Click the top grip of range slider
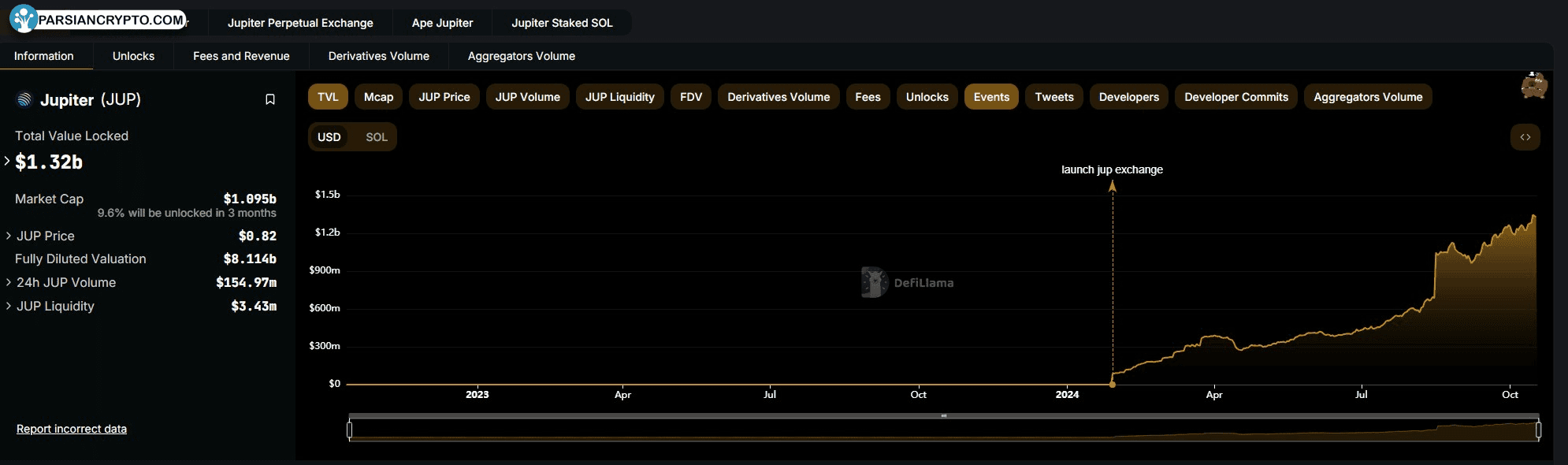Viewport: 1568px width, 465px height. 943,415
